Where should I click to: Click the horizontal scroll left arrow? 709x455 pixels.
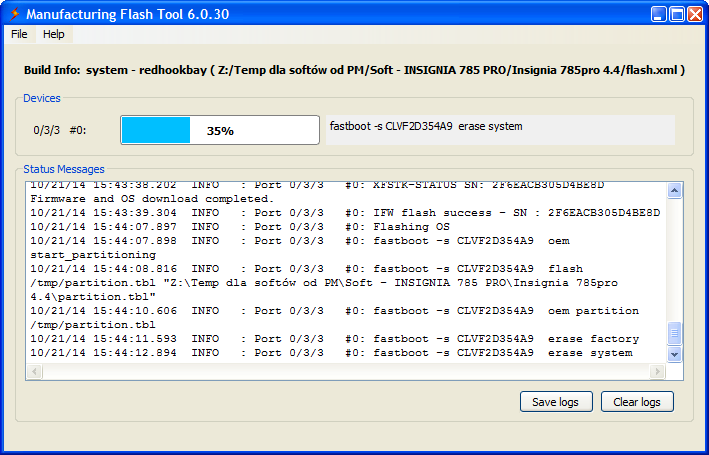pyautogui.click(x=34, y=371)
